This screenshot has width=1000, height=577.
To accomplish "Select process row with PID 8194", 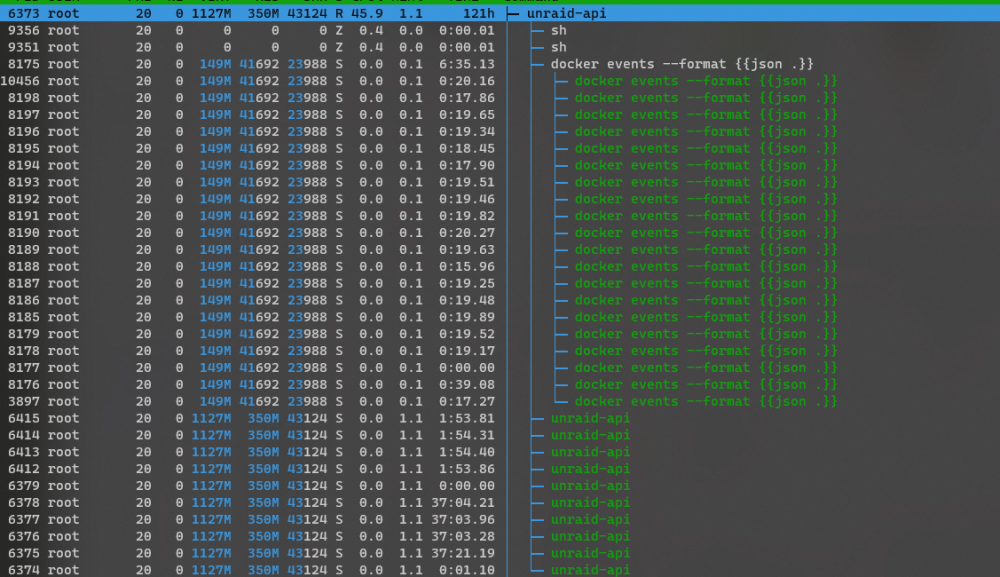I will click(x=500, y=165).
